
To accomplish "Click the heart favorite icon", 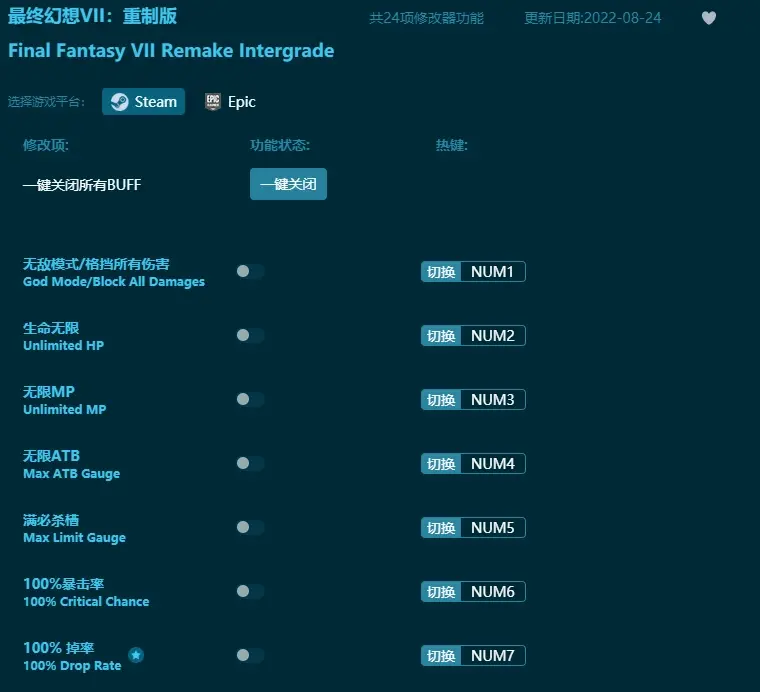I will pos(709,18).
